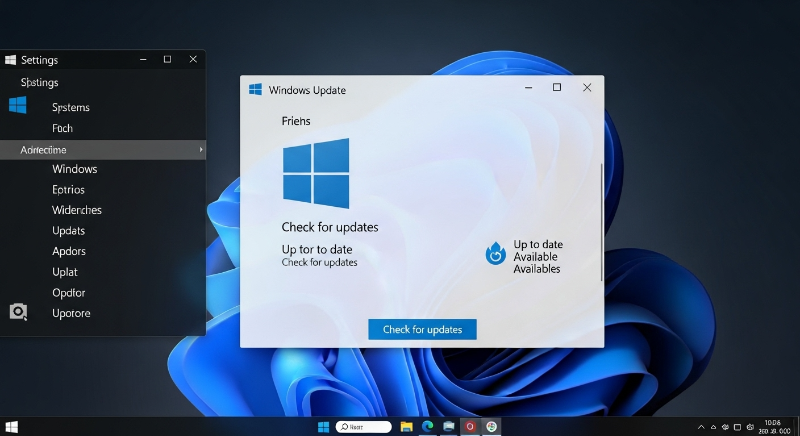800x436 pixels.
Task: Close the Windows Update window
Action: [587, 88]
